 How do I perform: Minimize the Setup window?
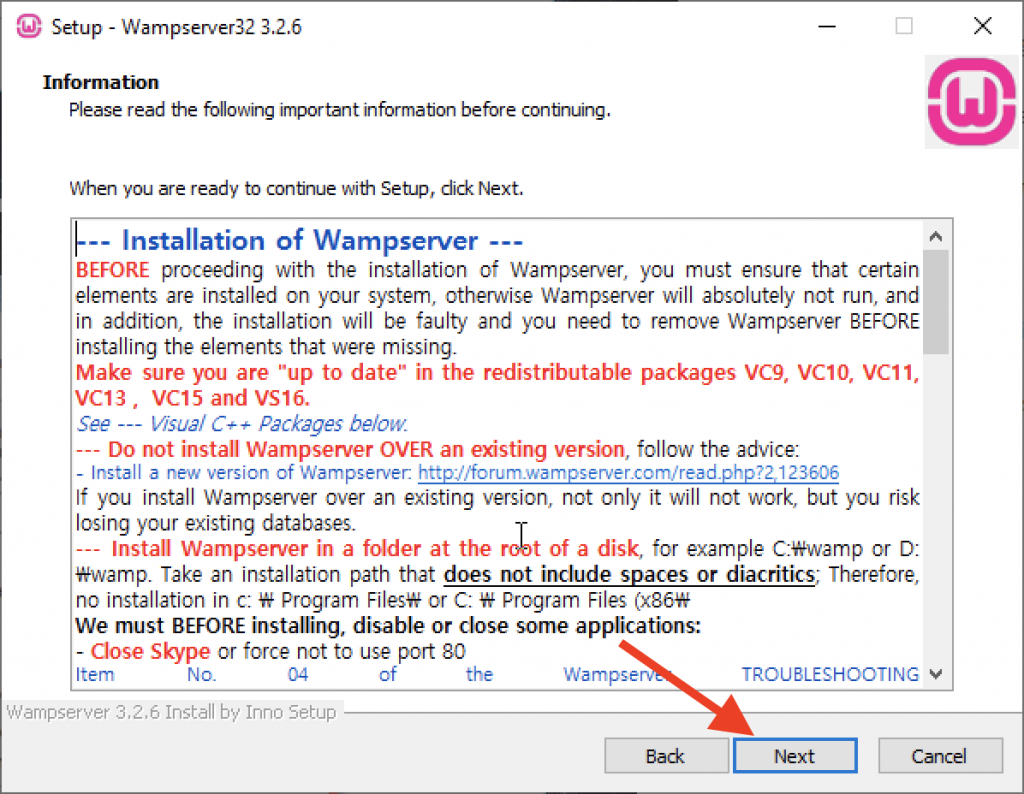(x=827, y=27)
